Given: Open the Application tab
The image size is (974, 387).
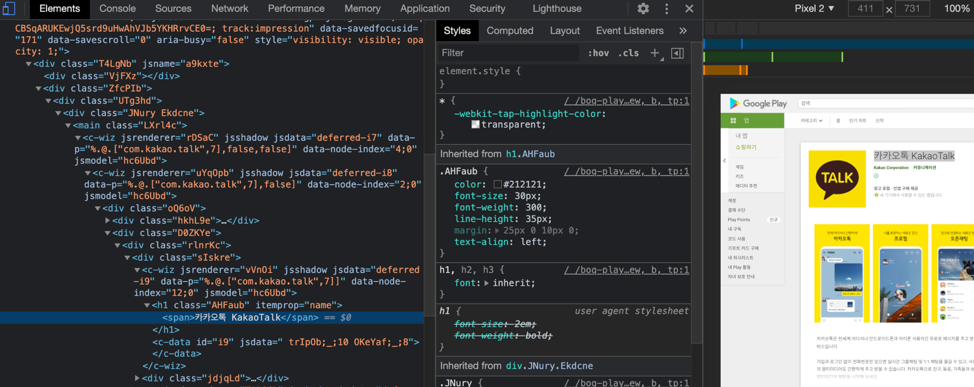Looking at the screenshot, I should coord(425,9).
